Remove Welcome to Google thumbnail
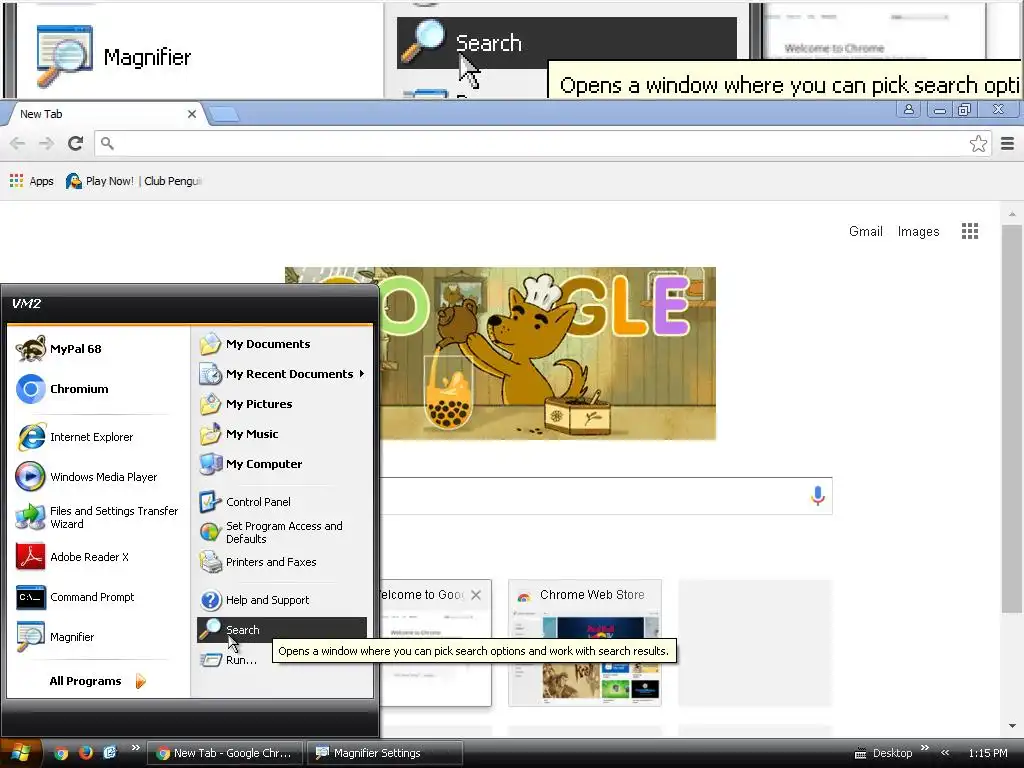The height and width of the screenshot is (768, 1024). [x=476, y=595]
